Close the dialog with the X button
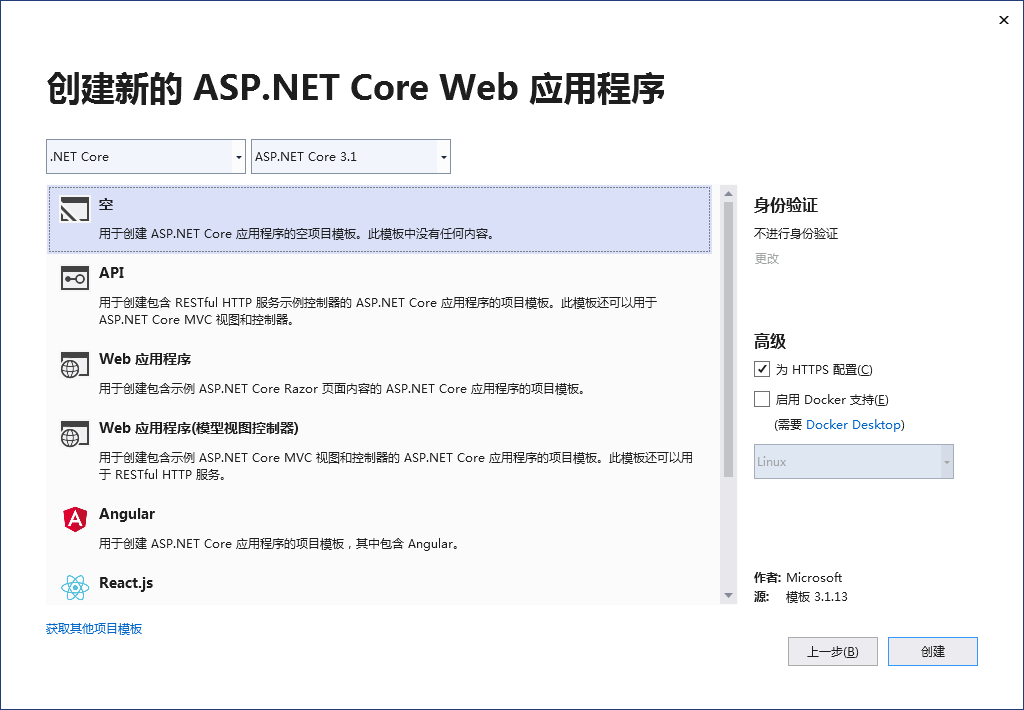This screenshot has height=710, width=1024. [1004, 20]
